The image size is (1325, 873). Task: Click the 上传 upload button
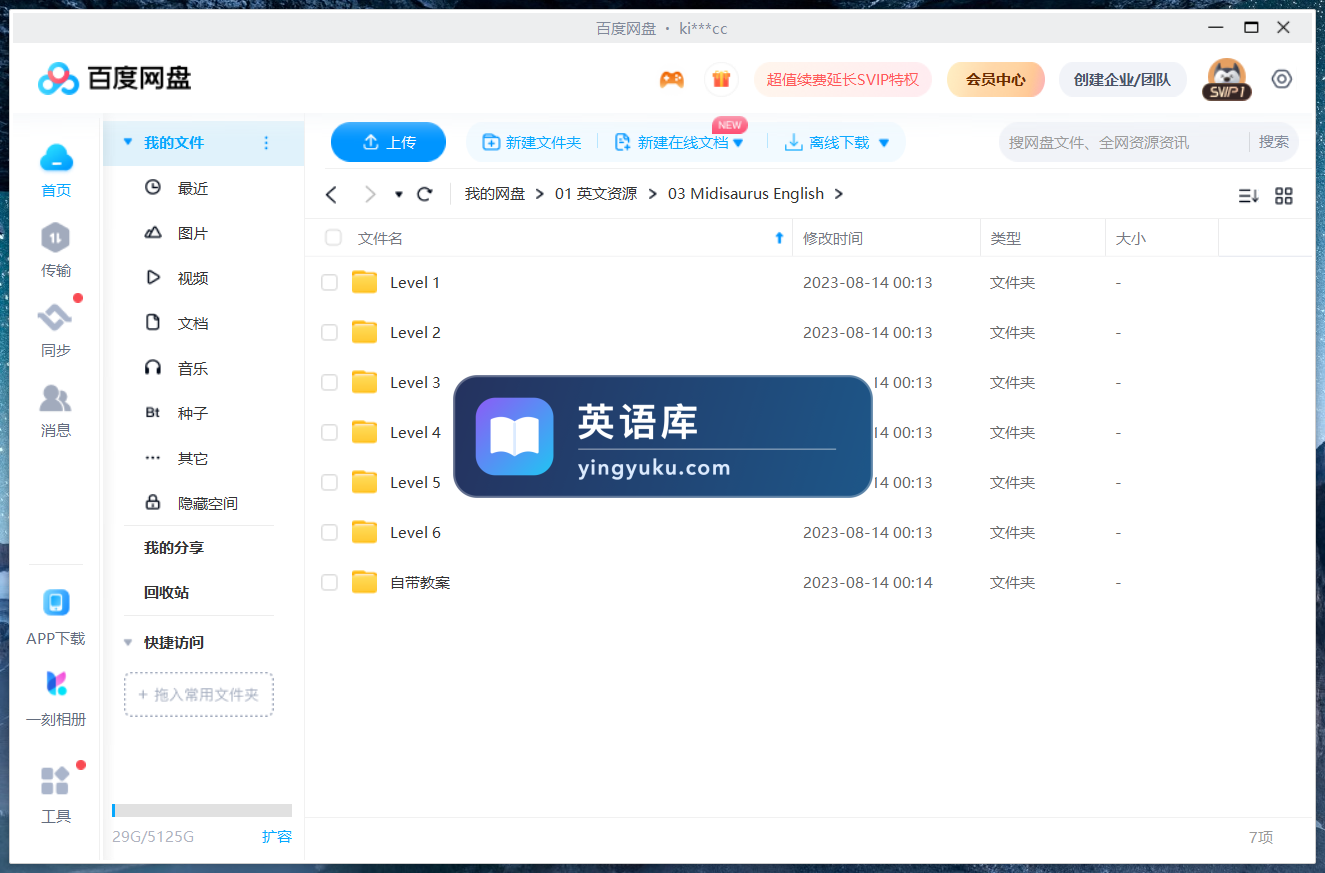click(x=388, y=142)
